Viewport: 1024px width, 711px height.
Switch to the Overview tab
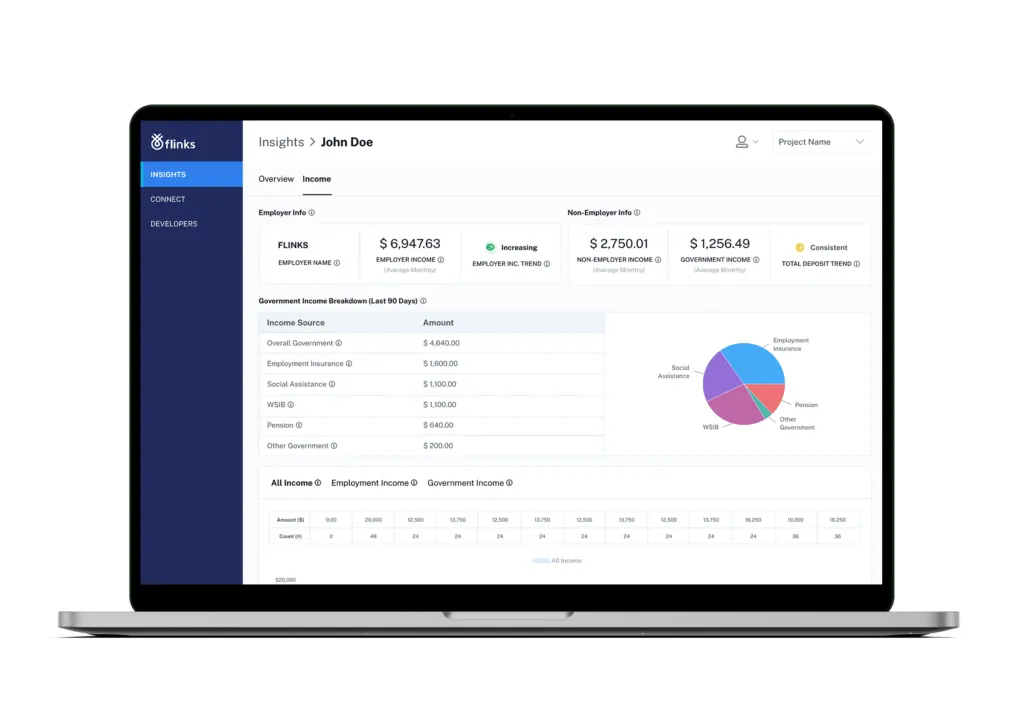(x=276, y=179)
